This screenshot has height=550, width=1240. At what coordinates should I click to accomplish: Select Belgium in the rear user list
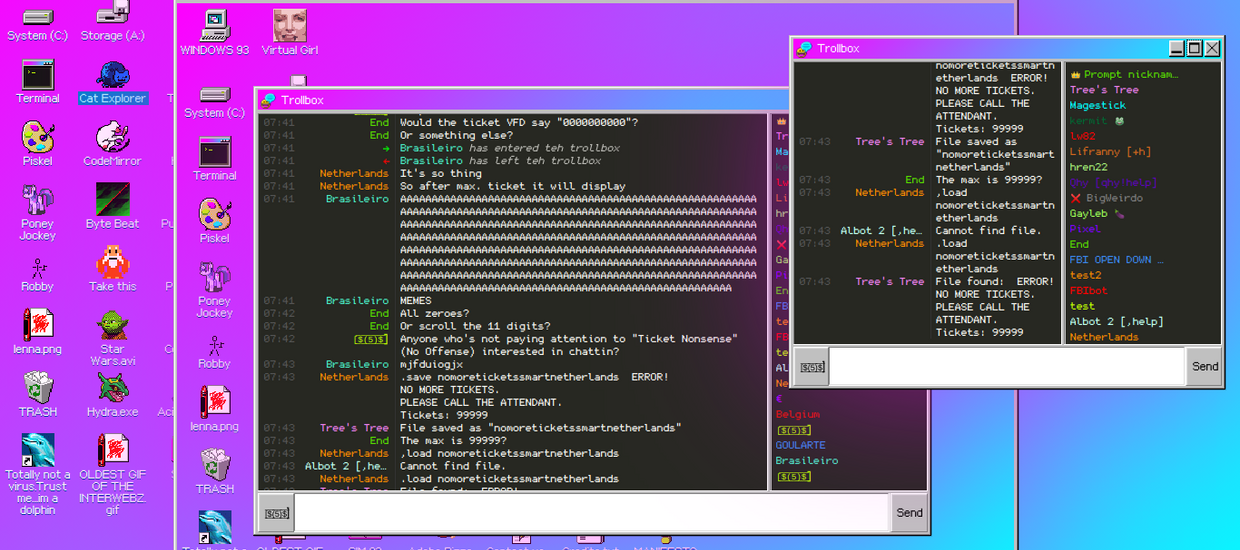pos(798,414)
